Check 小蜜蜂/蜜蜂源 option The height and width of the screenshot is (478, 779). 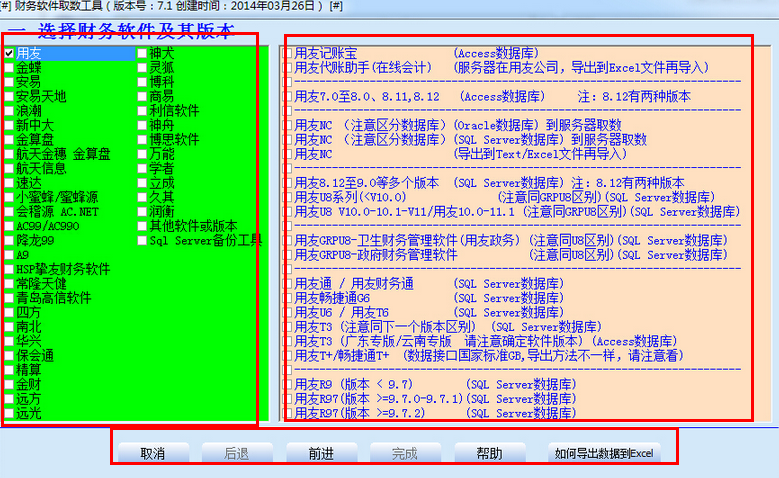pos(9,197)
